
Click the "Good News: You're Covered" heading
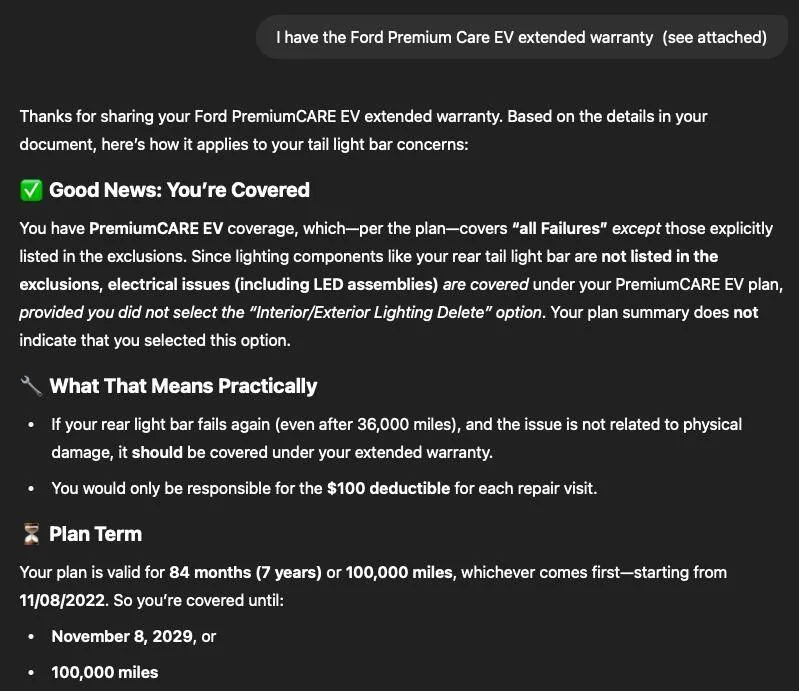point(179,190)
